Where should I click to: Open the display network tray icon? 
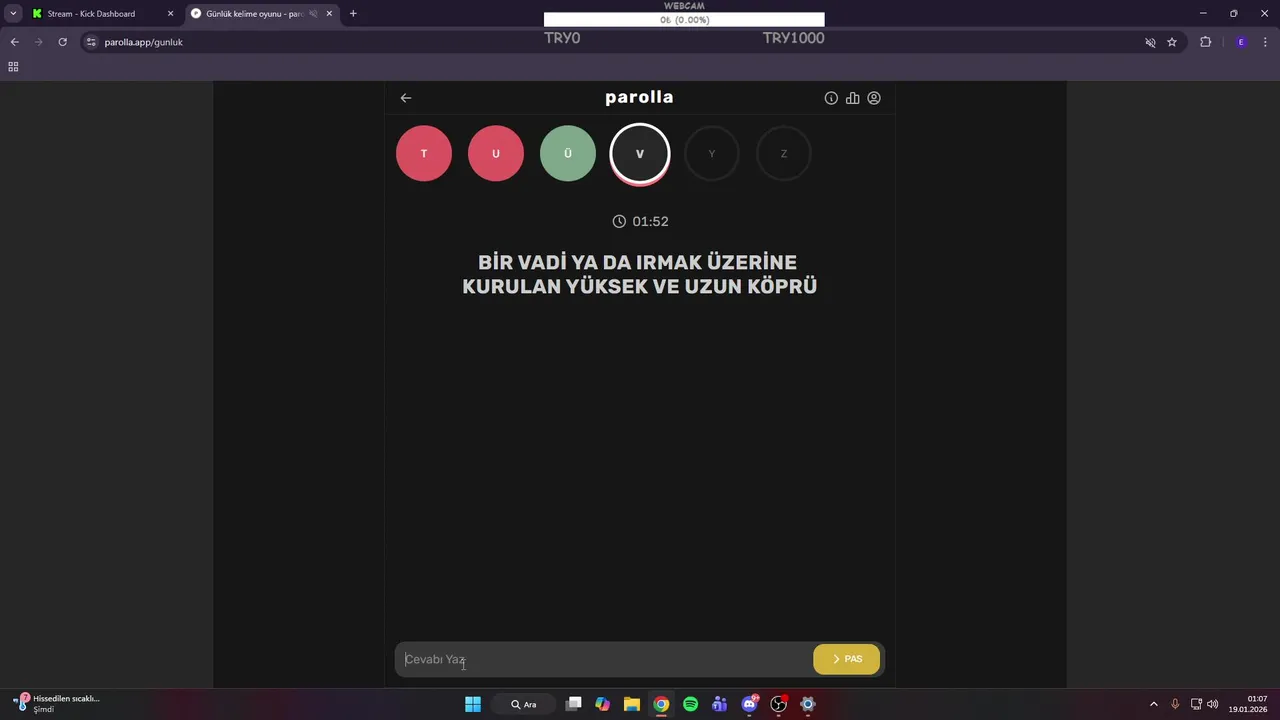click(1196, 704)
